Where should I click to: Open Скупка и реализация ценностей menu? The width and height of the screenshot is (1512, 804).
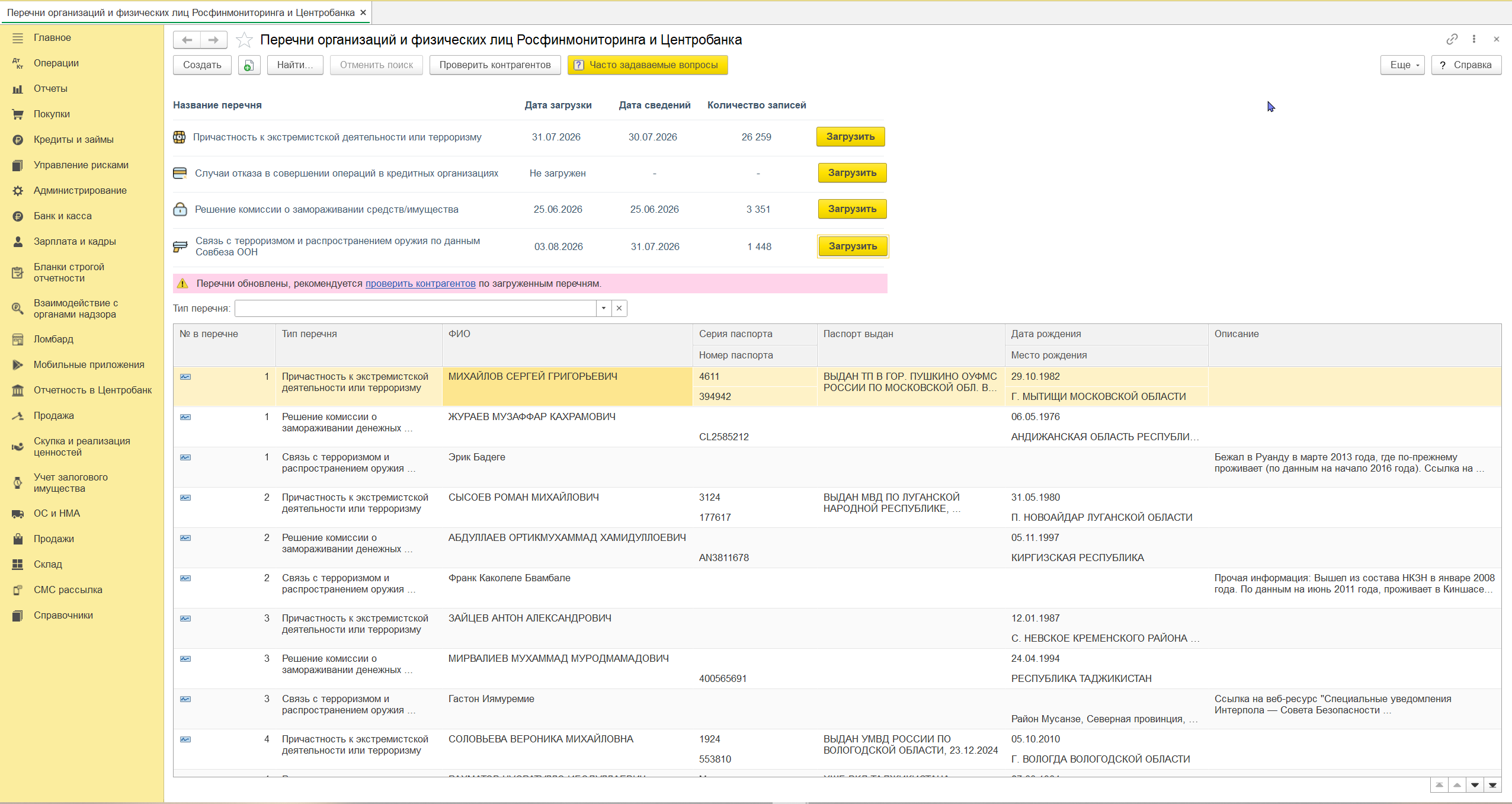[82, 447]
